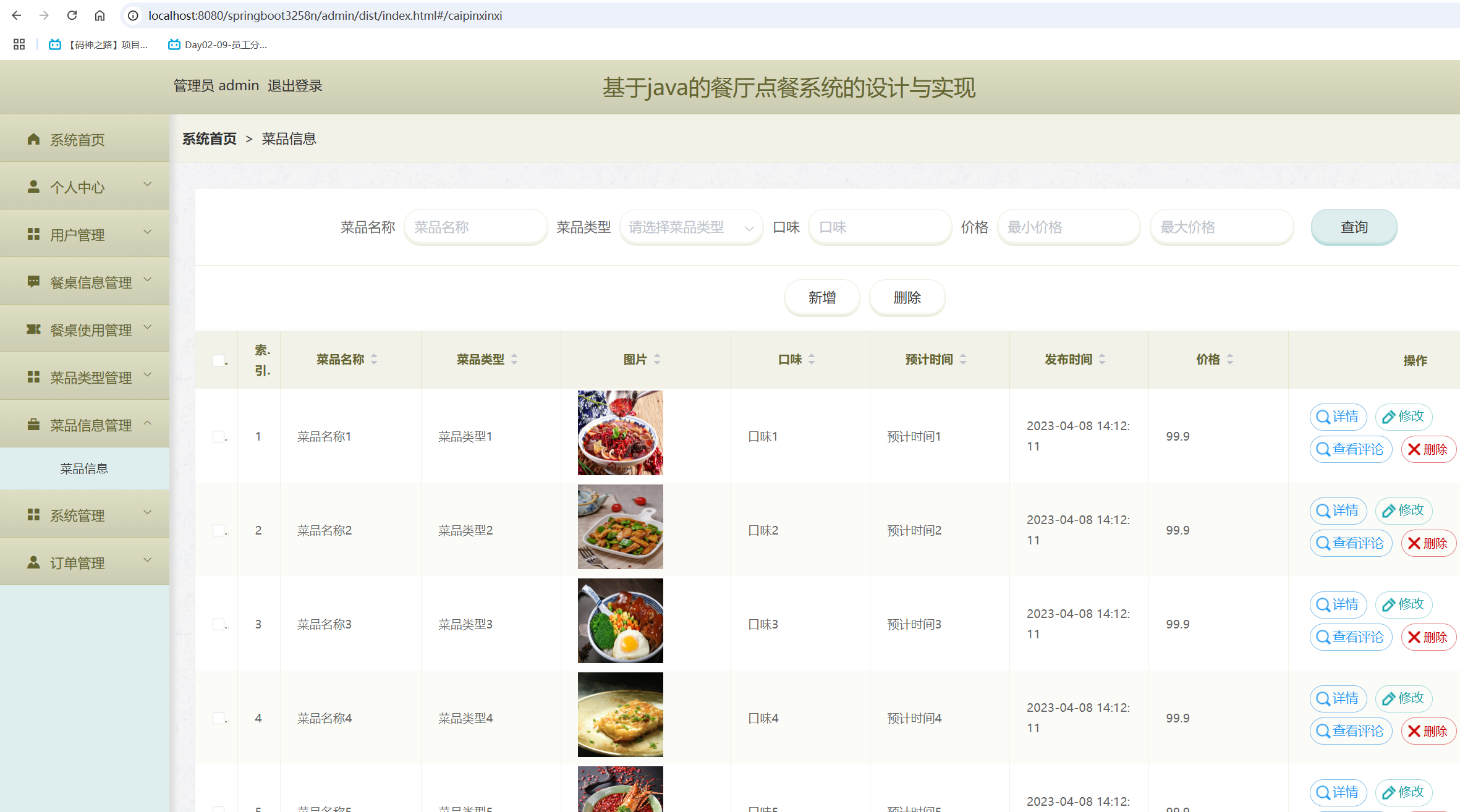Click the briefcase icon beside 菜品信息管理
Image resolution: width=1460 pixels, height=812 pixels.
(33, 425)
